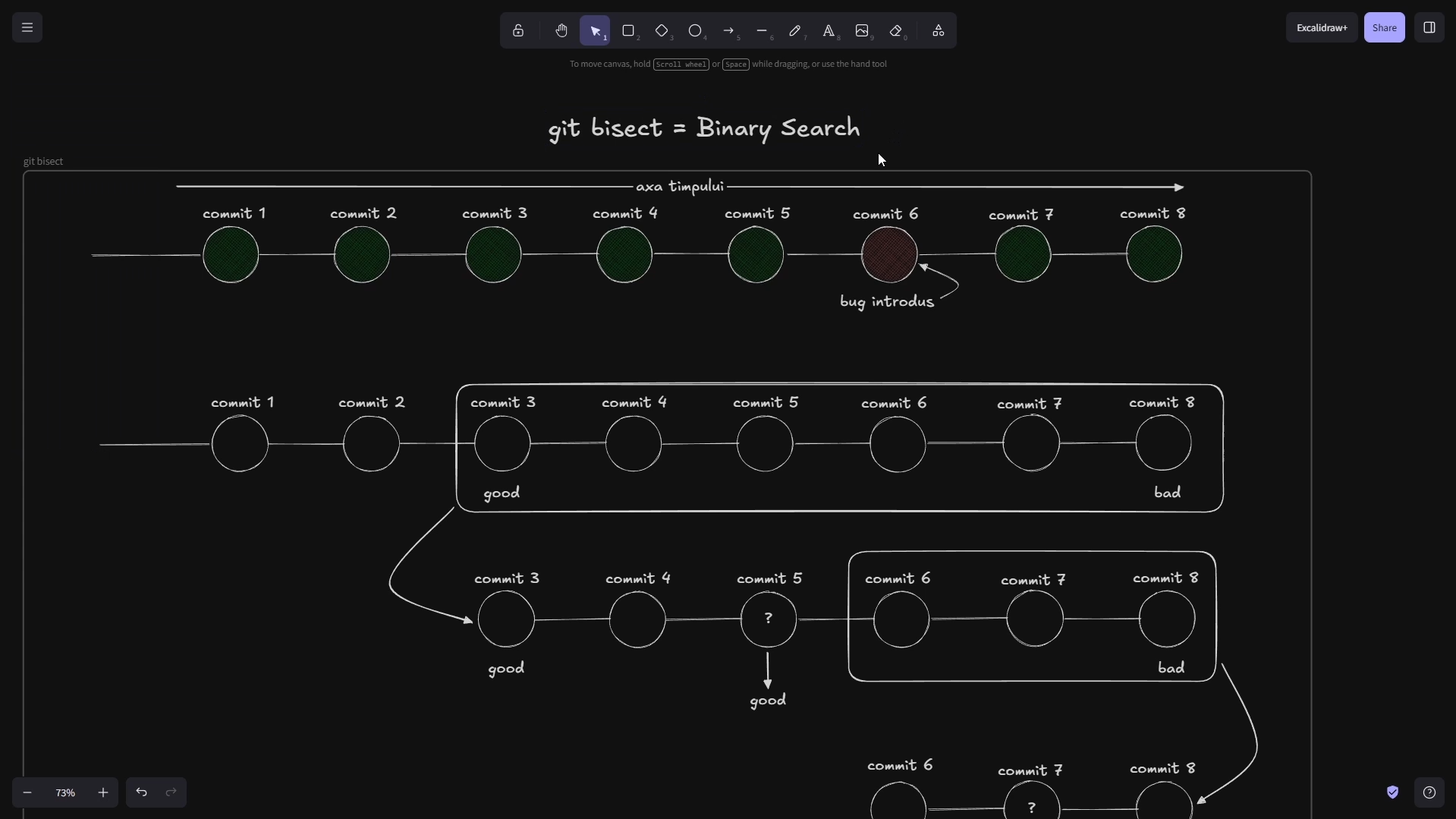
Task: Select the Diamond shape tool
Action: (x=662, y=31)
